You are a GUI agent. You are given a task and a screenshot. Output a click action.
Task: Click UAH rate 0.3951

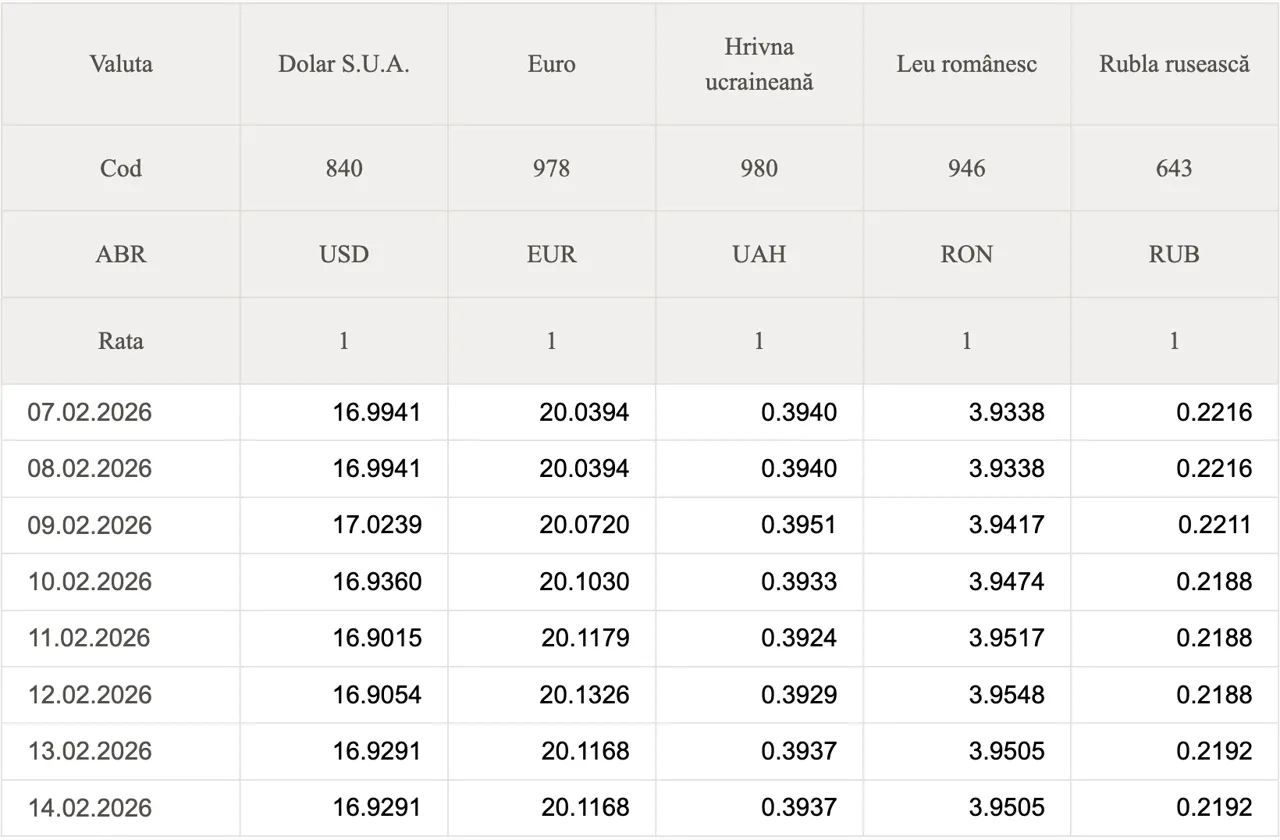tap(799, 525)
